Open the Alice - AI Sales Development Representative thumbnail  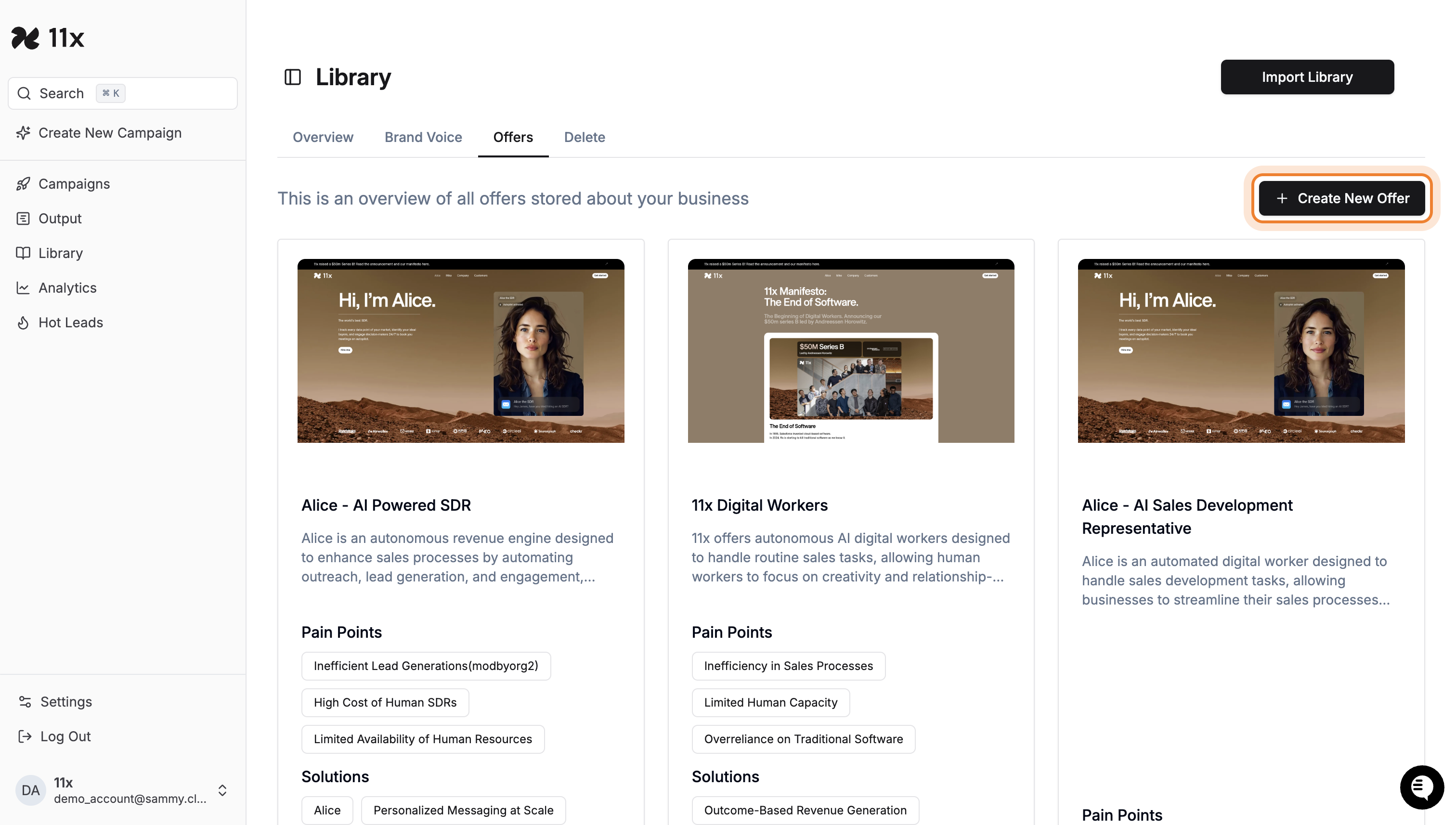1241,351
